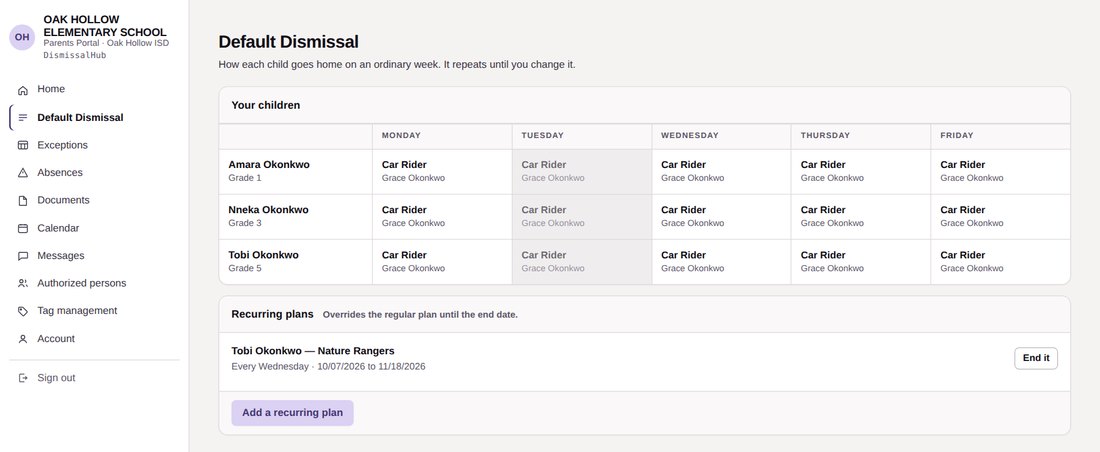
Task: Sign out of the parents portal
Action: click(94, 378)
